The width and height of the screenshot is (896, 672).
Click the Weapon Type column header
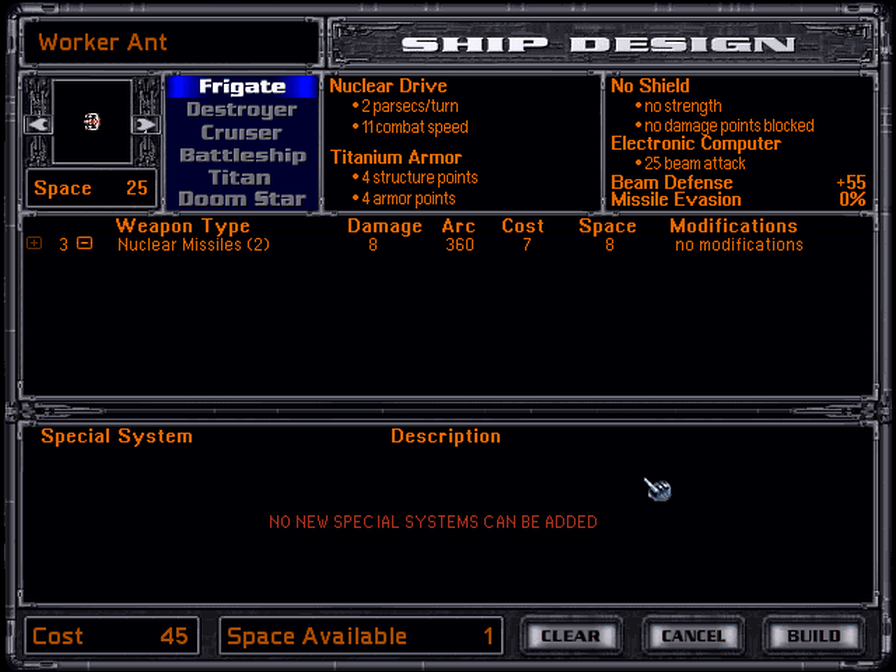[x=183, y=226]
